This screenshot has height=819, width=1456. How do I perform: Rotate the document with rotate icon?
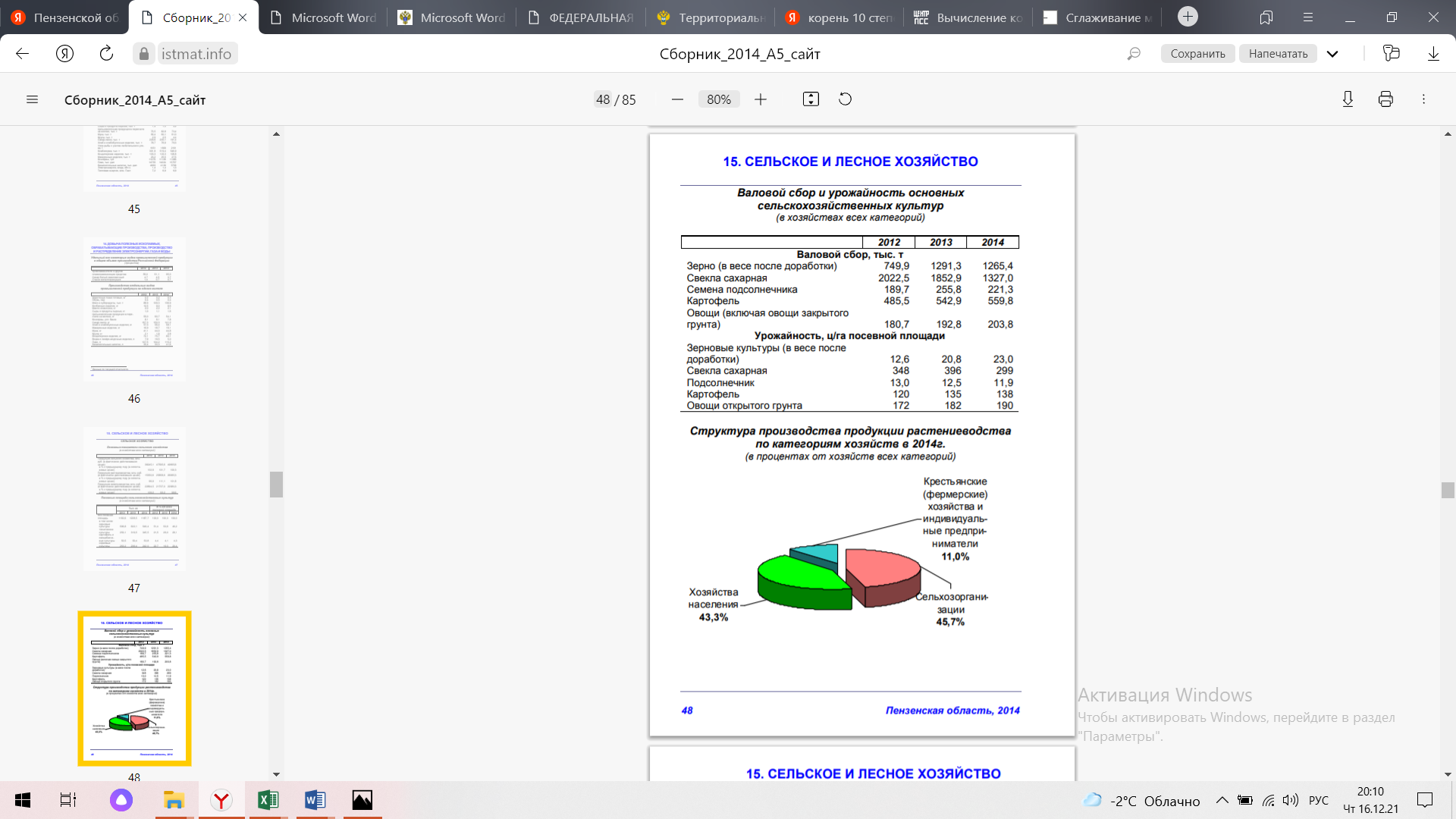click(x=846, y=99)
